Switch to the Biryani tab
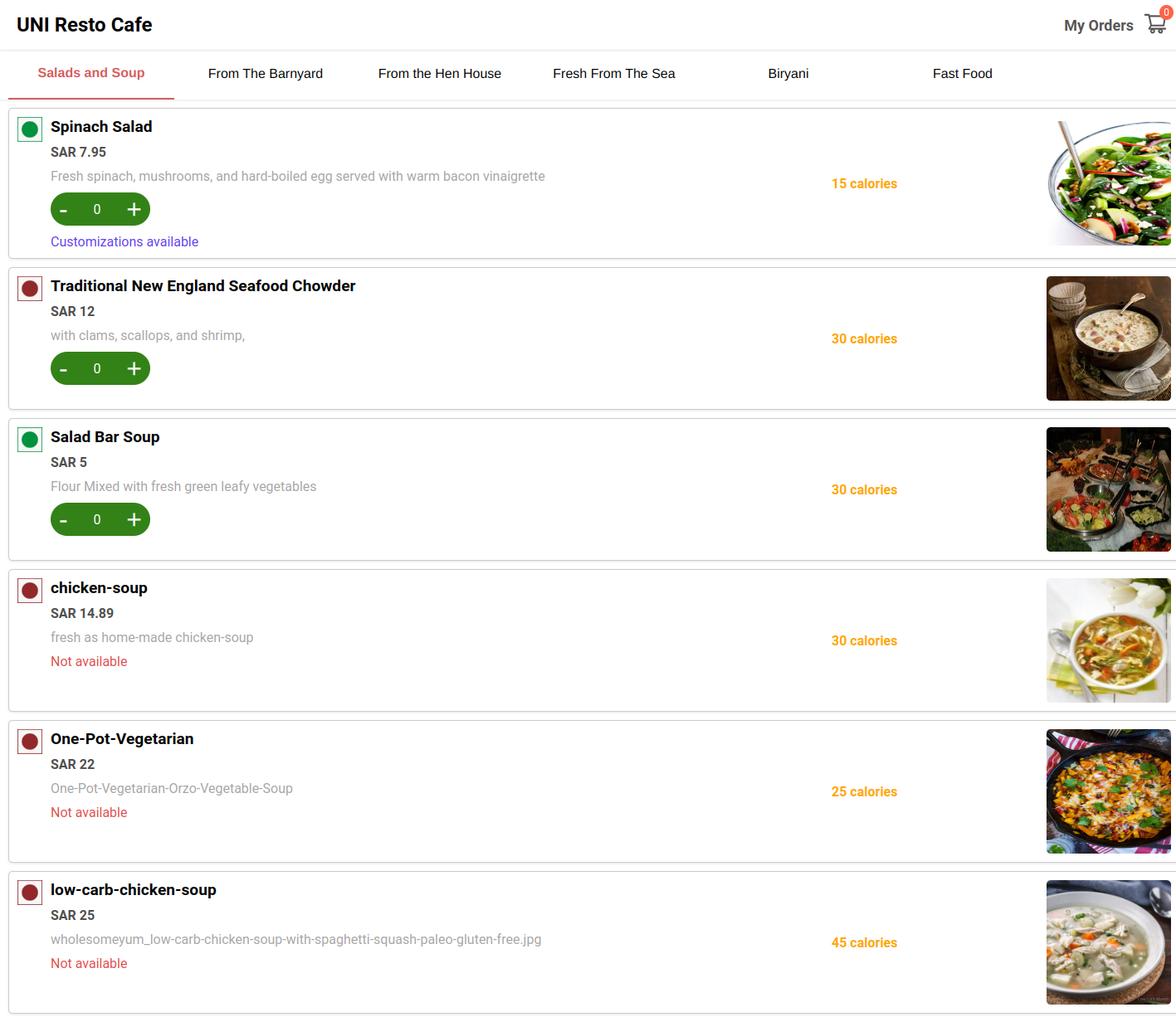Image resolution: width=1176 pixels, height=1022 pixels. (x=788, y=74)
